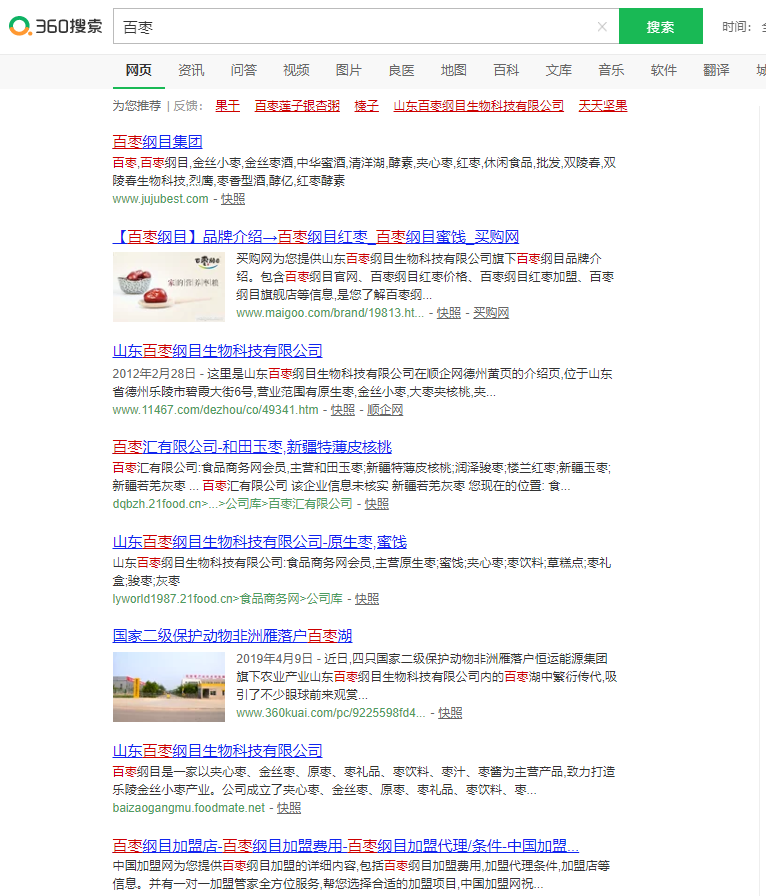Screen dimensions: 766x896
Task: Go to the 百科 tab
Action: [x=506, y=70]
